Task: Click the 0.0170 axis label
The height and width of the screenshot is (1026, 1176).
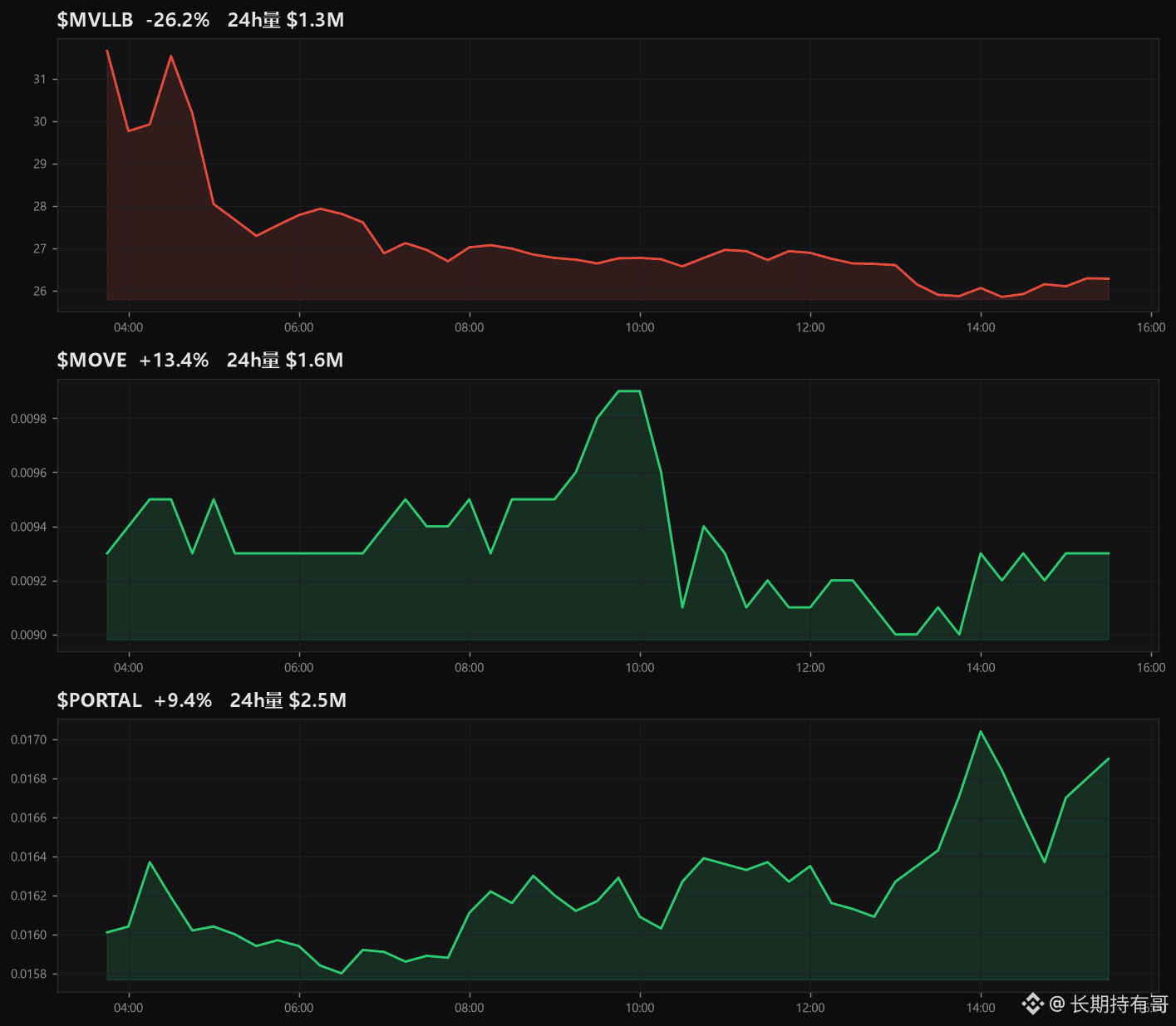Action: (29, 739)
